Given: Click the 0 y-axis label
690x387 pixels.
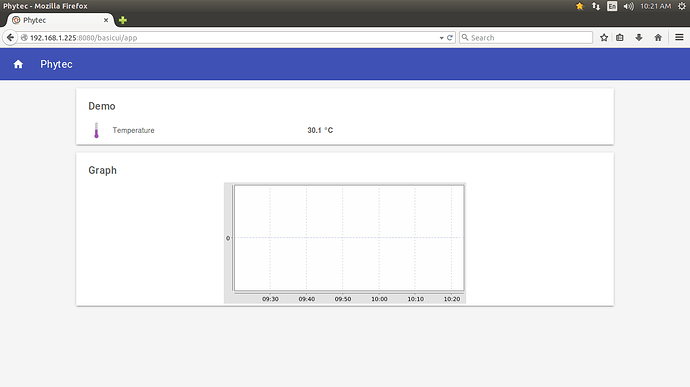Looking at the screenshot, I should click(228, 238).
